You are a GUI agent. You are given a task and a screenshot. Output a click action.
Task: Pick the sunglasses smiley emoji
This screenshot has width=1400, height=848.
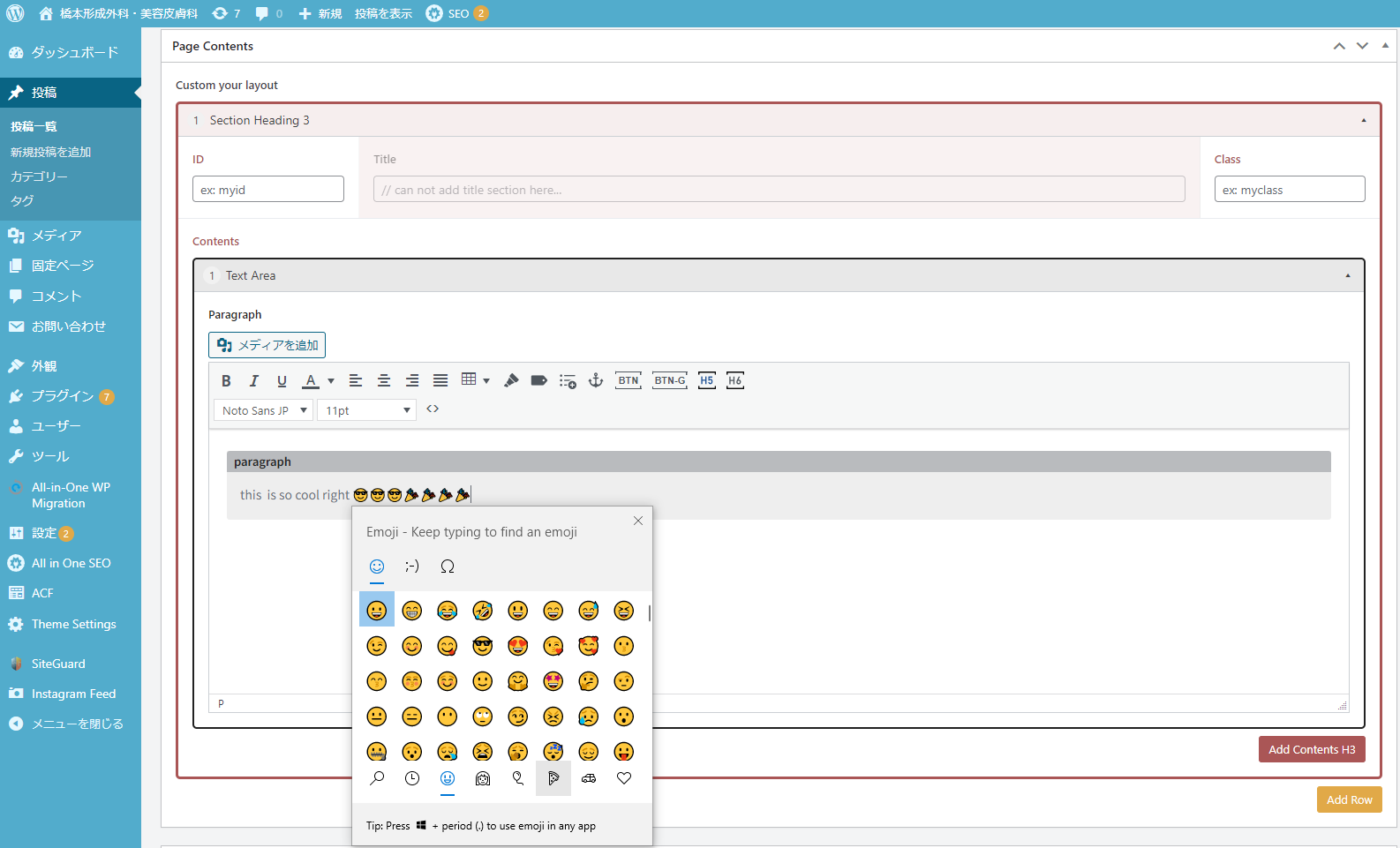(482, 646)
